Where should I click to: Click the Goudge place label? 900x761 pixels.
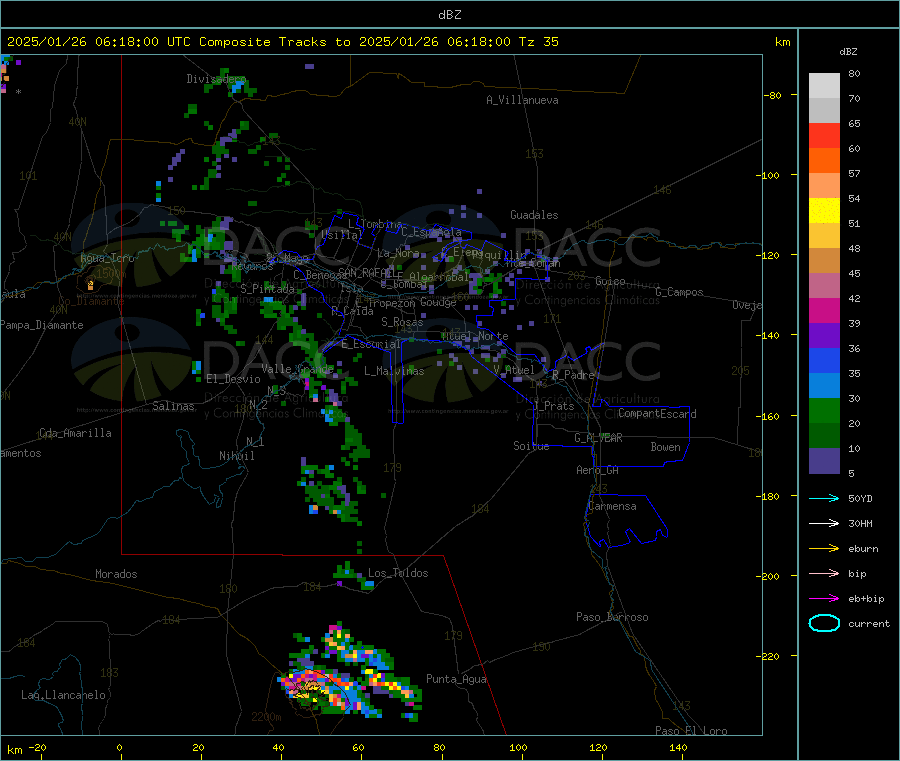(x=438, y=303)
